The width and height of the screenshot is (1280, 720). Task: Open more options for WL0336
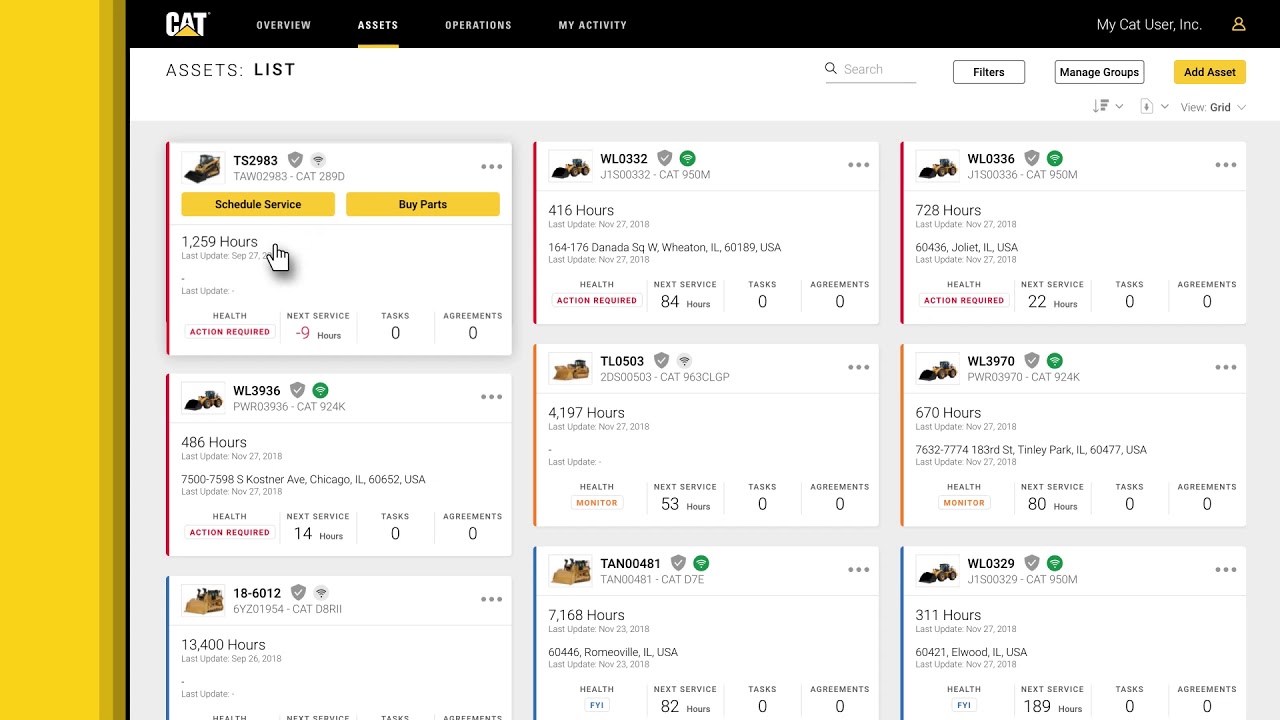click(1225, 165)
